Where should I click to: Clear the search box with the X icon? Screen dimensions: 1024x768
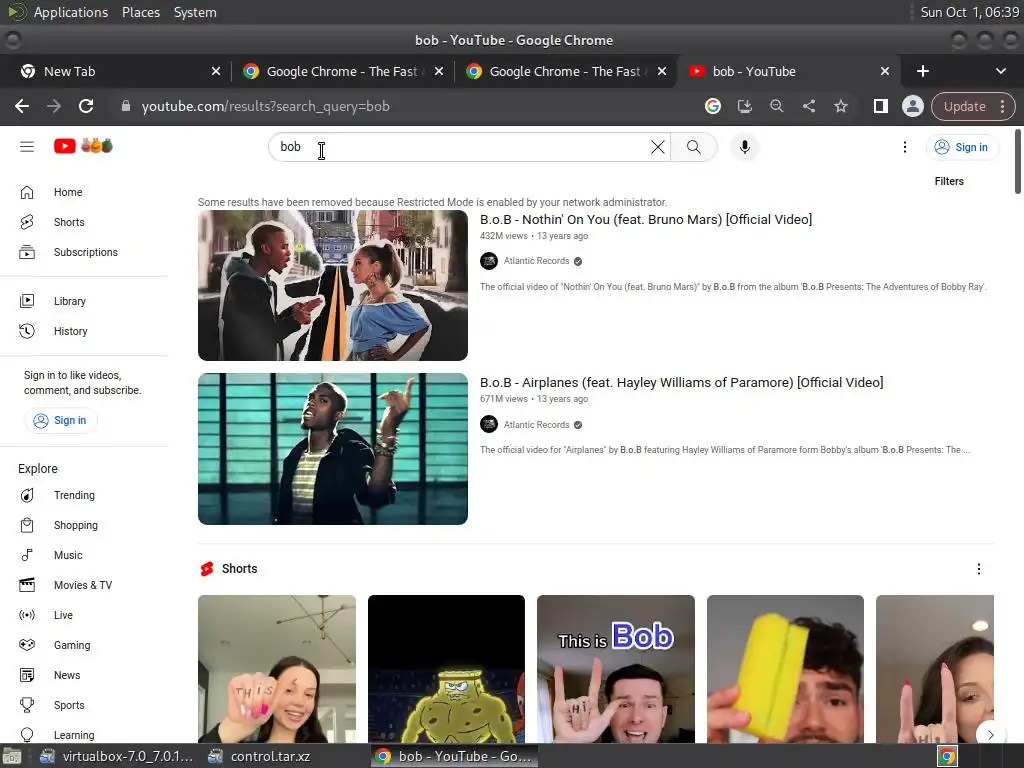pos(658,148)
